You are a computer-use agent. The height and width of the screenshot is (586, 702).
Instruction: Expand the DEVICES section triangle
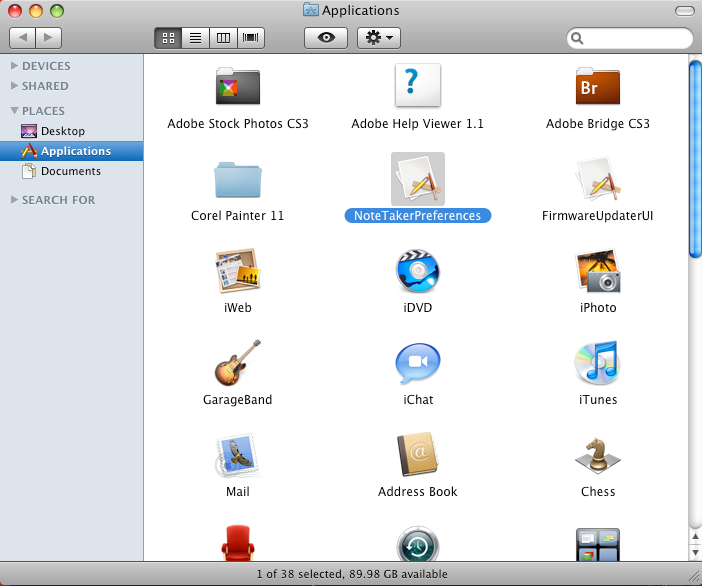point(14,66)
